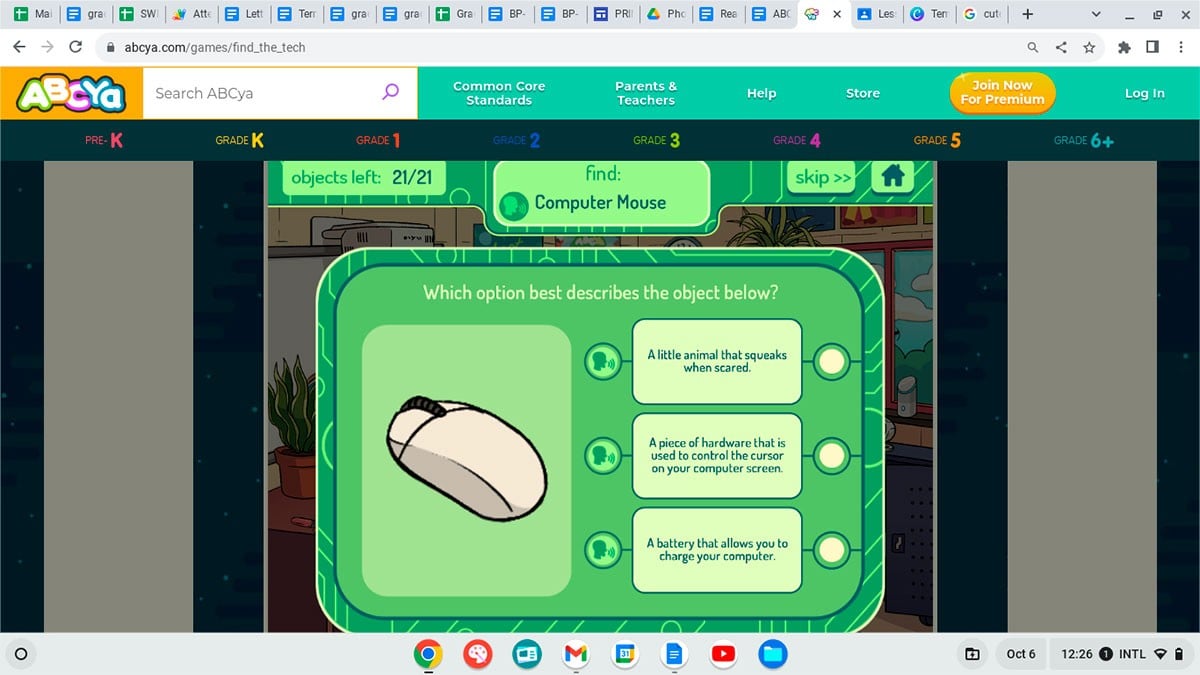Image resolution: width=1200 pixels, height=675 pixels.
Task: Play audio for the "little animal" answer option
Action: tap(602, 362)
